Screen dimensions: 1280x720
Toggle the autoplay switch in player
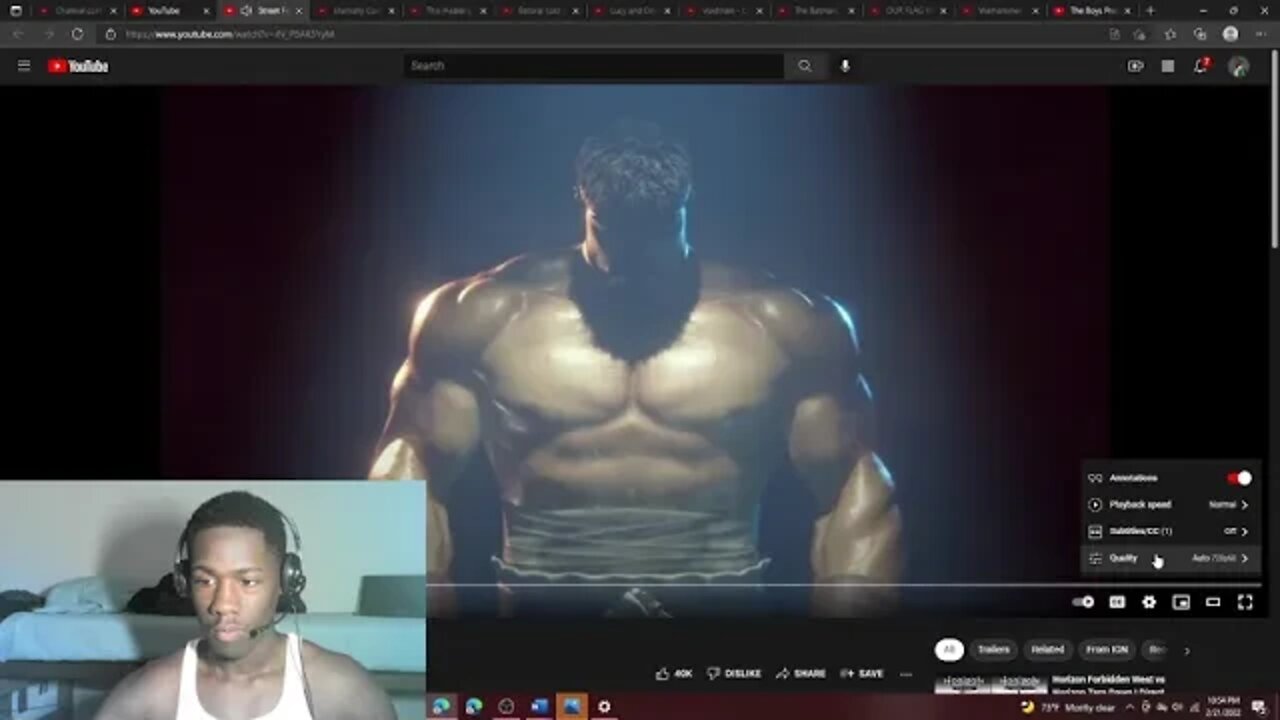pyautogui.click(x=1083, y=602)
